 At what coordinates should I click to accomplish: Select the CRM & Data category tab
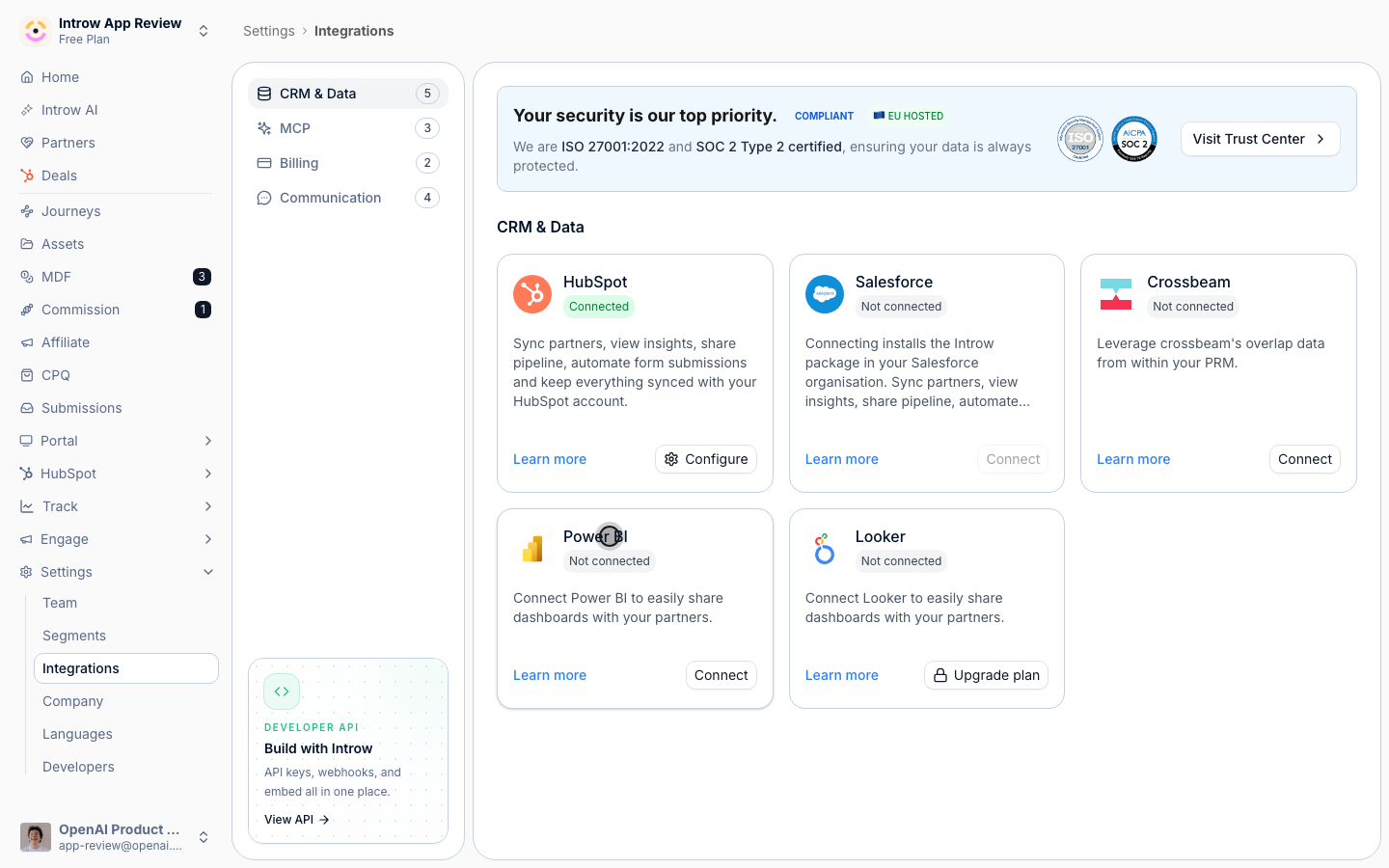348,94
